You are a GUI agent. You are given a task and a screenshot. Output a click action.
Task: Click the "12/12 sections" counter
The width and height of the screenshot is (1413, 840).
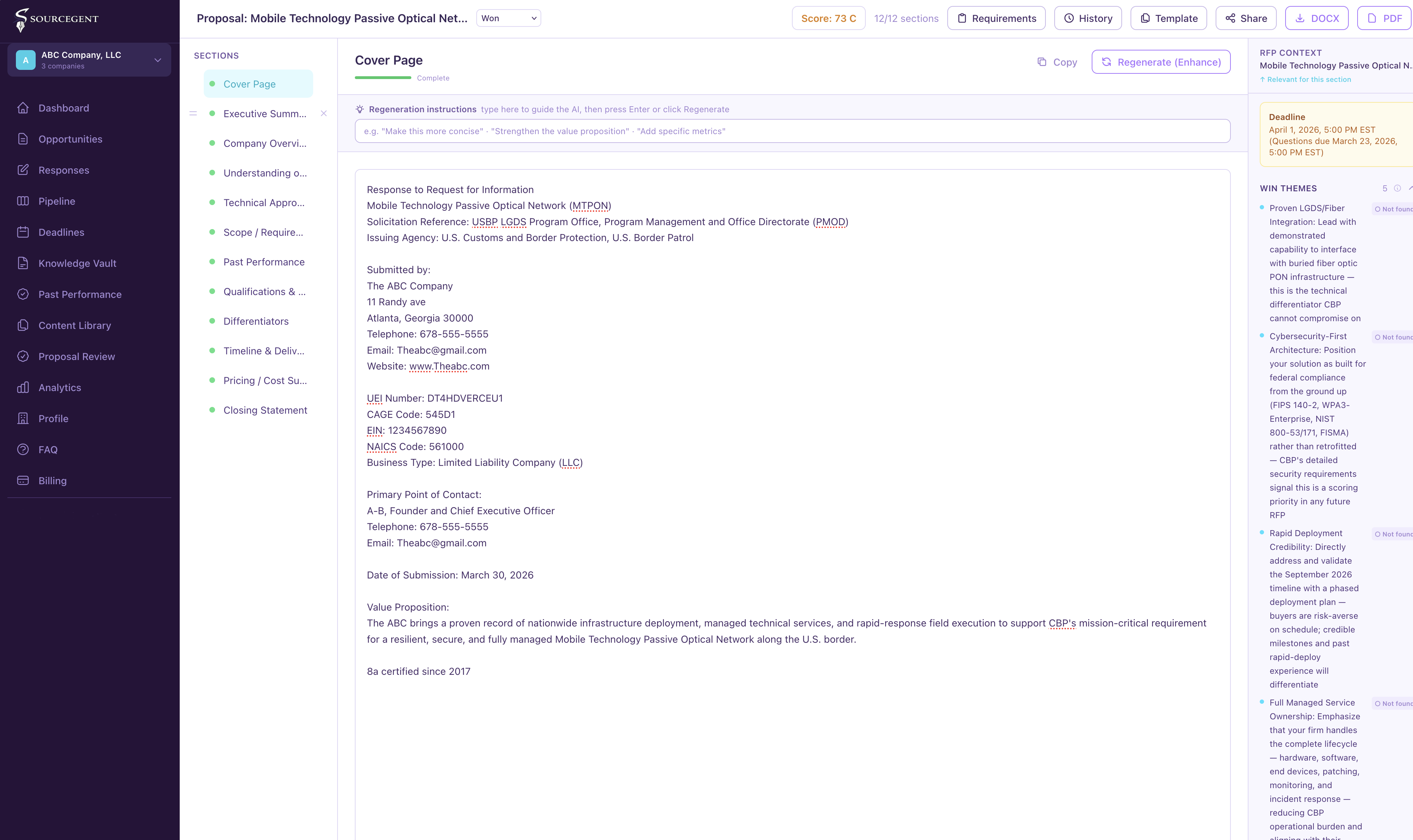(x=906, y=18)
